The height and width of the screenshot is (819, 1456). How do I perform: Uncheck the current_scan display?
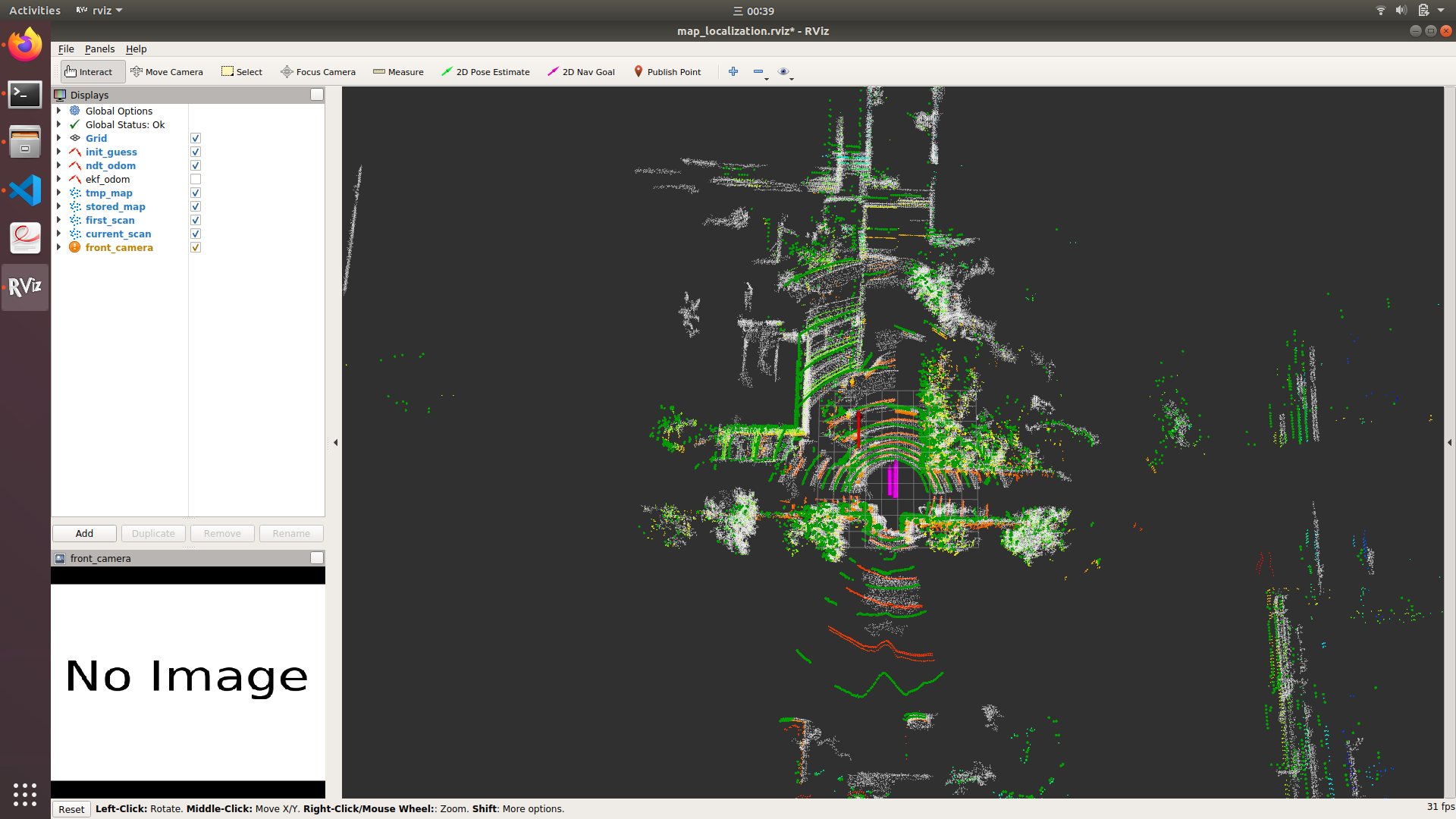tap(195, 234)
